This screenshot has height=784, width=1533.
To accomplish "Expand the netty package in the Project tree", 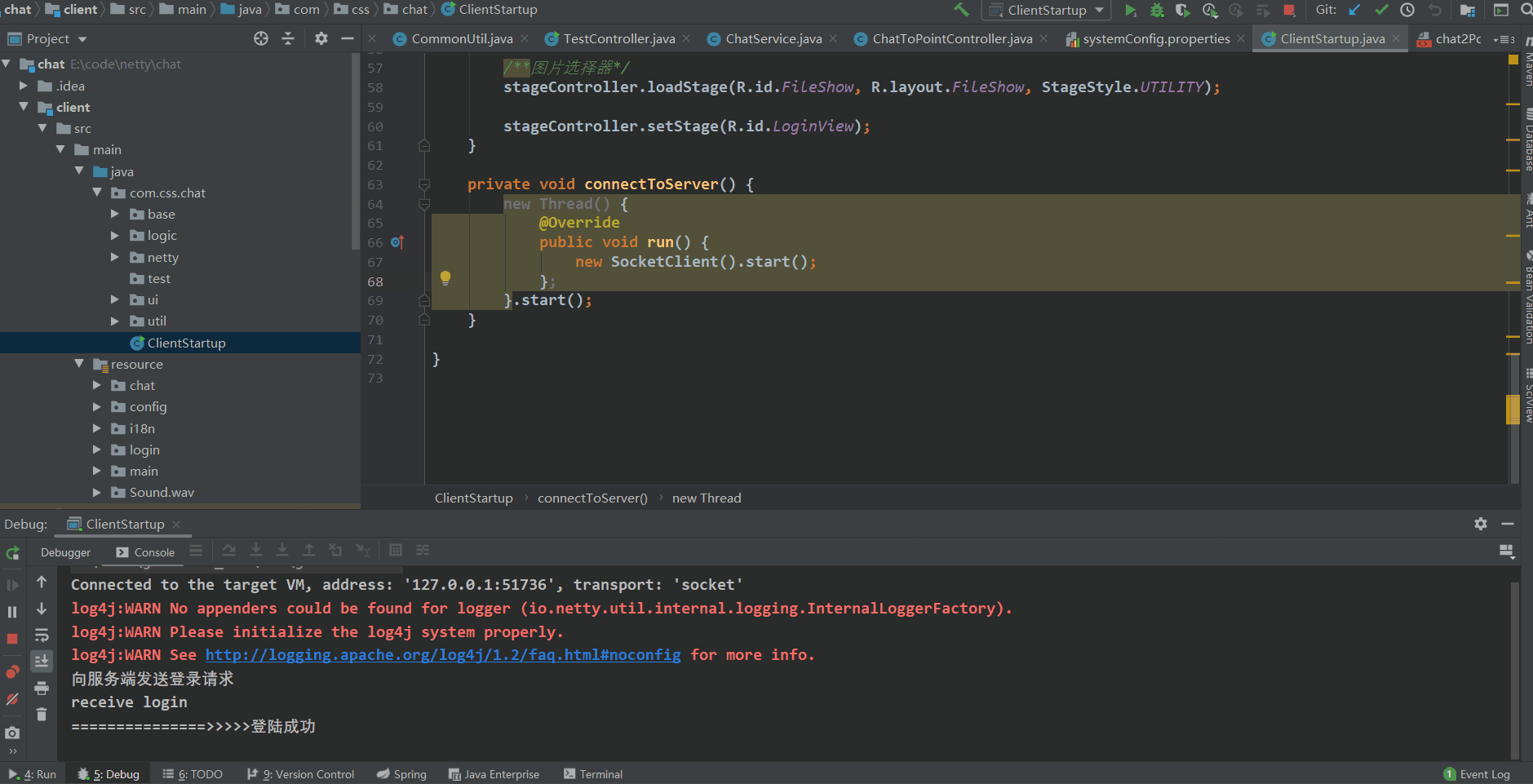I will pos(116,257).
